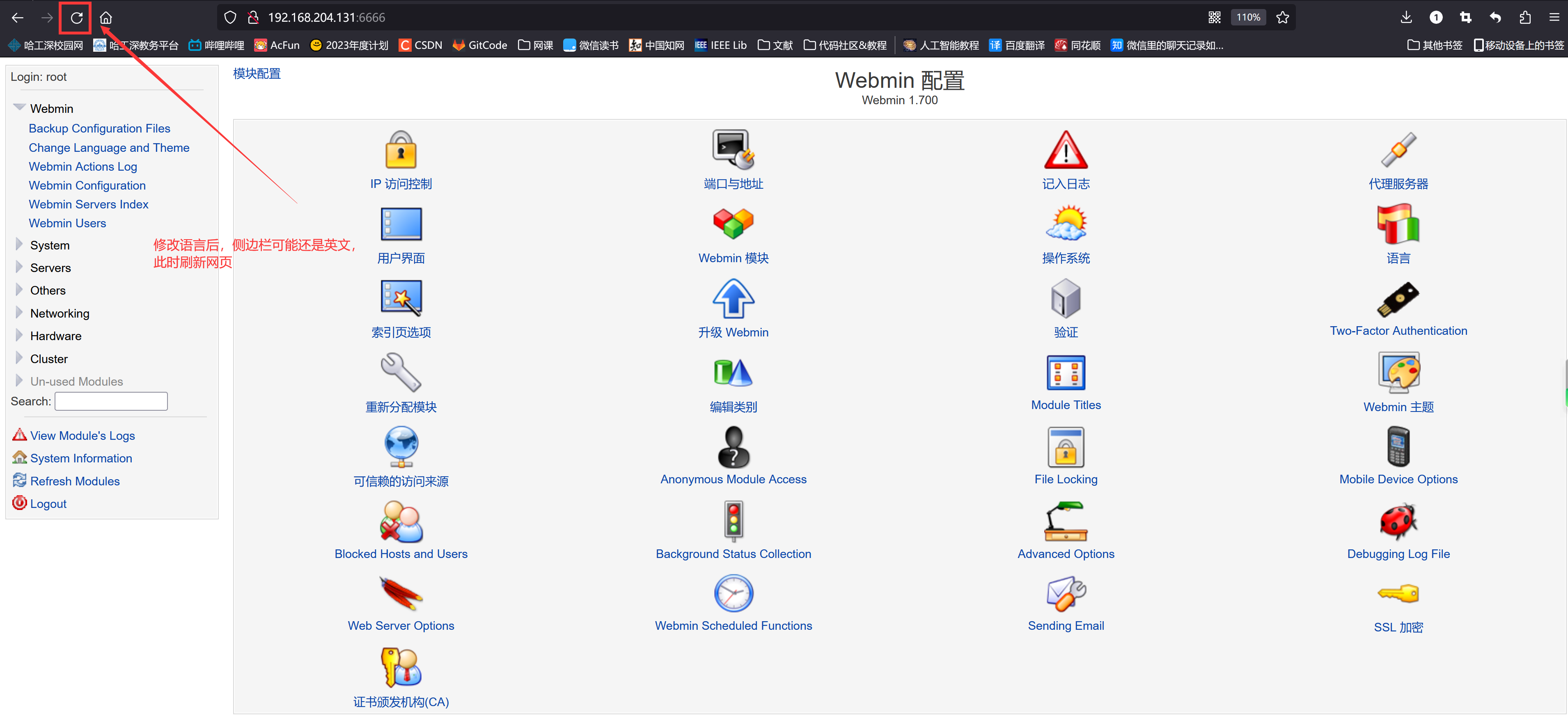
Task: Click the Blocked Hosts and Users icon
Action: (401, 521)
